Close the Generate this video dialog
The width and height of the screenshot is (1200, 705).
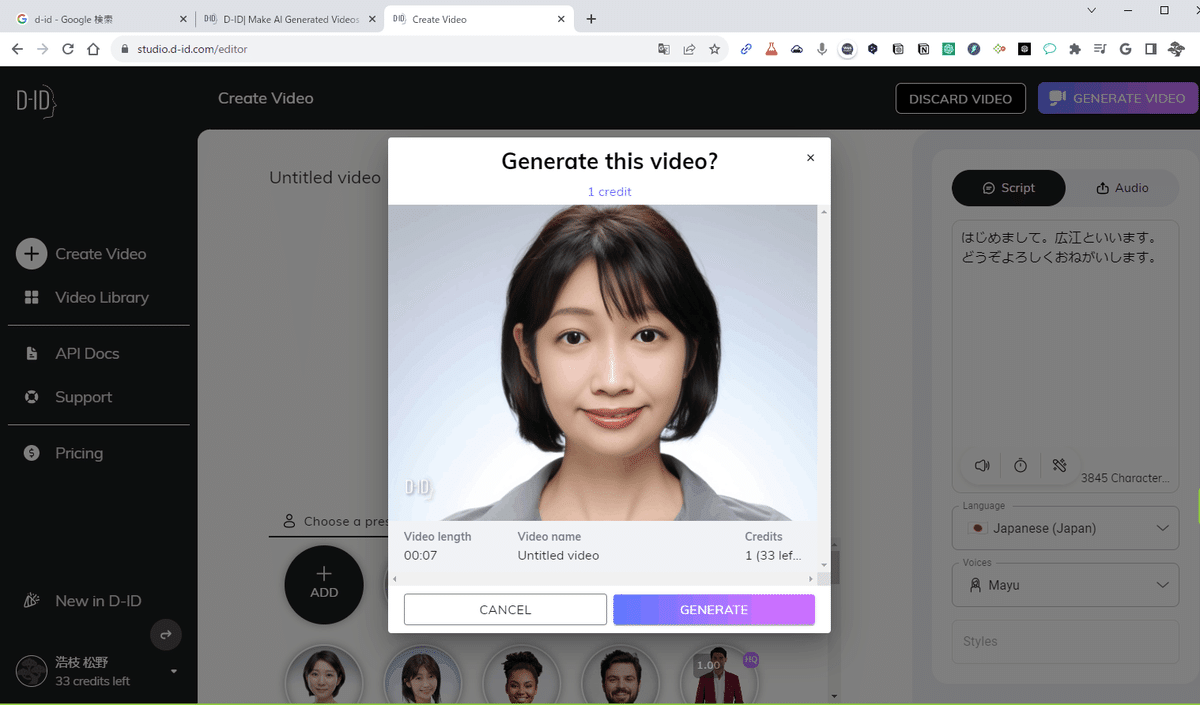point(810,158)
